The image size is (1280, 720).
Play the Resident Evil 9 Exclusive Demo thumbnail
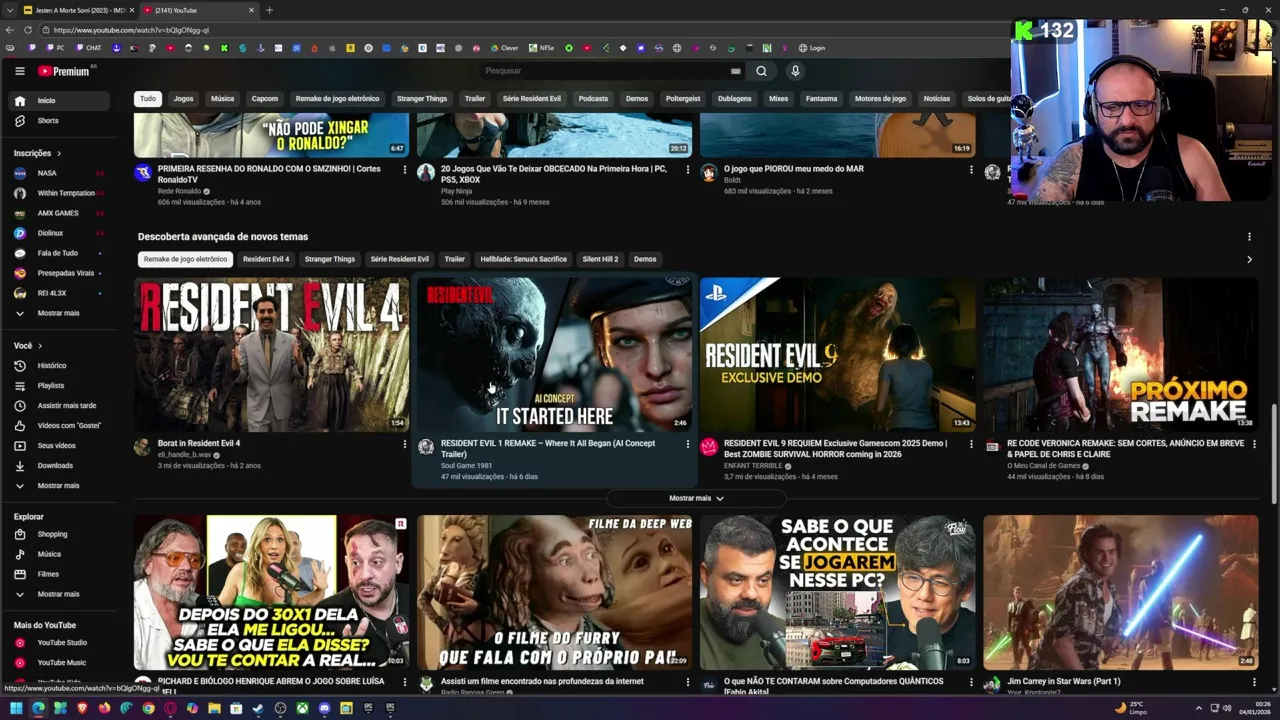[x=837, y=354]
